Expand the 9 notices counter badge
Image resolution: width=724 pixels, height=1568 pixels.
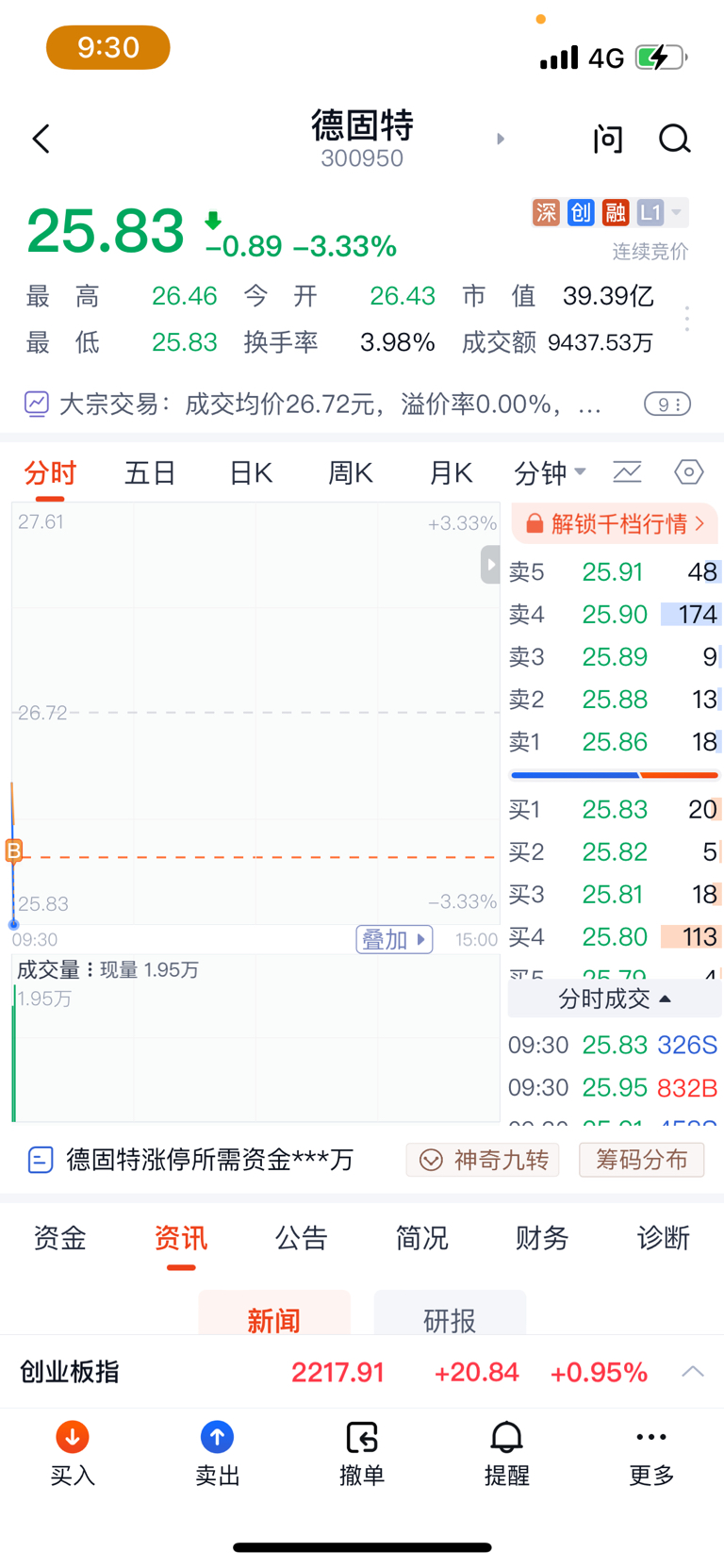click(667, 404)
